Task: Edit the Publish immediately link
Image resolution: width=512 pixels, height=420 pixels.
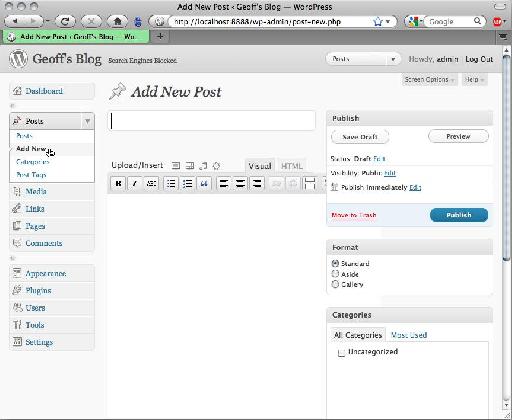Action: coord(415,187)
